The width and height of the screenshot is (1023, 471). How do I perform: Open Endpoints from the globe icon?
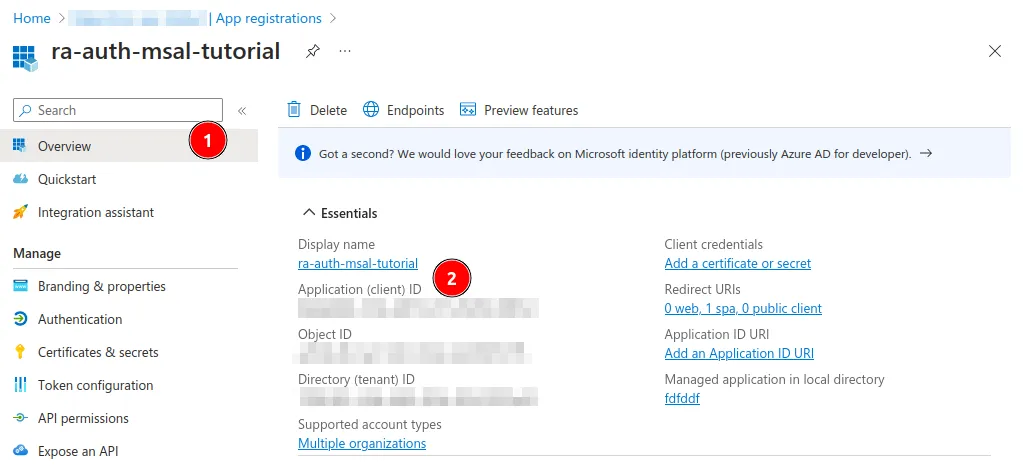(371, 110)
